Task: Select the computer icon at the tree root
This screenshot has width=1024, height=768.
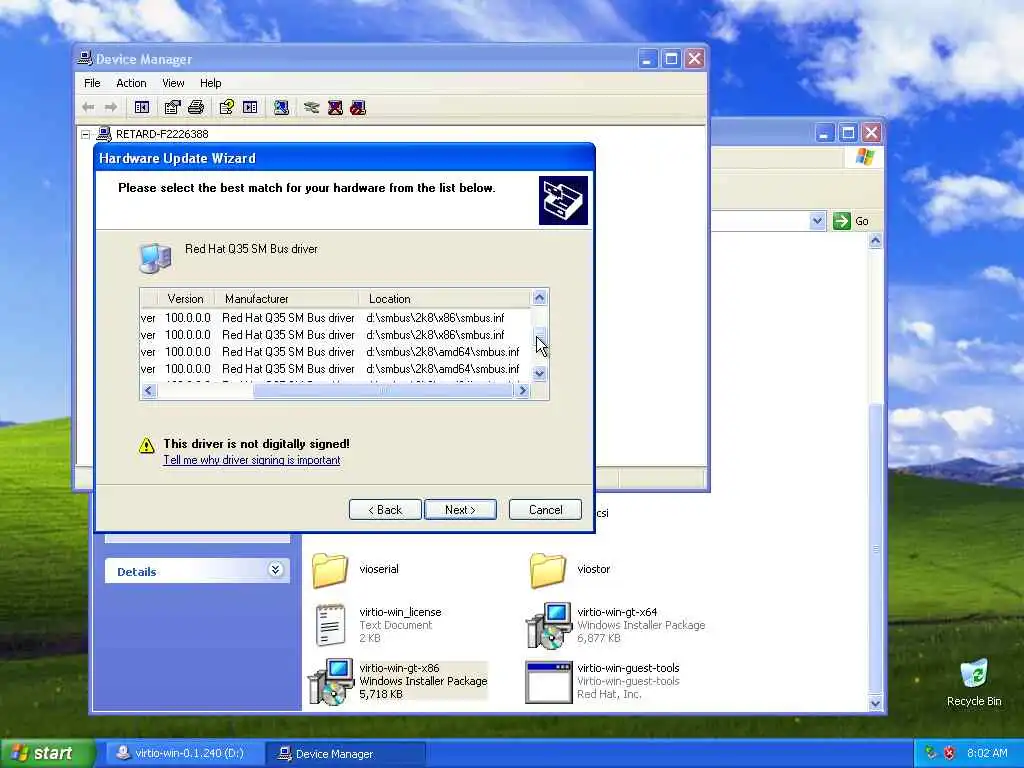Action: coord(104,134)
